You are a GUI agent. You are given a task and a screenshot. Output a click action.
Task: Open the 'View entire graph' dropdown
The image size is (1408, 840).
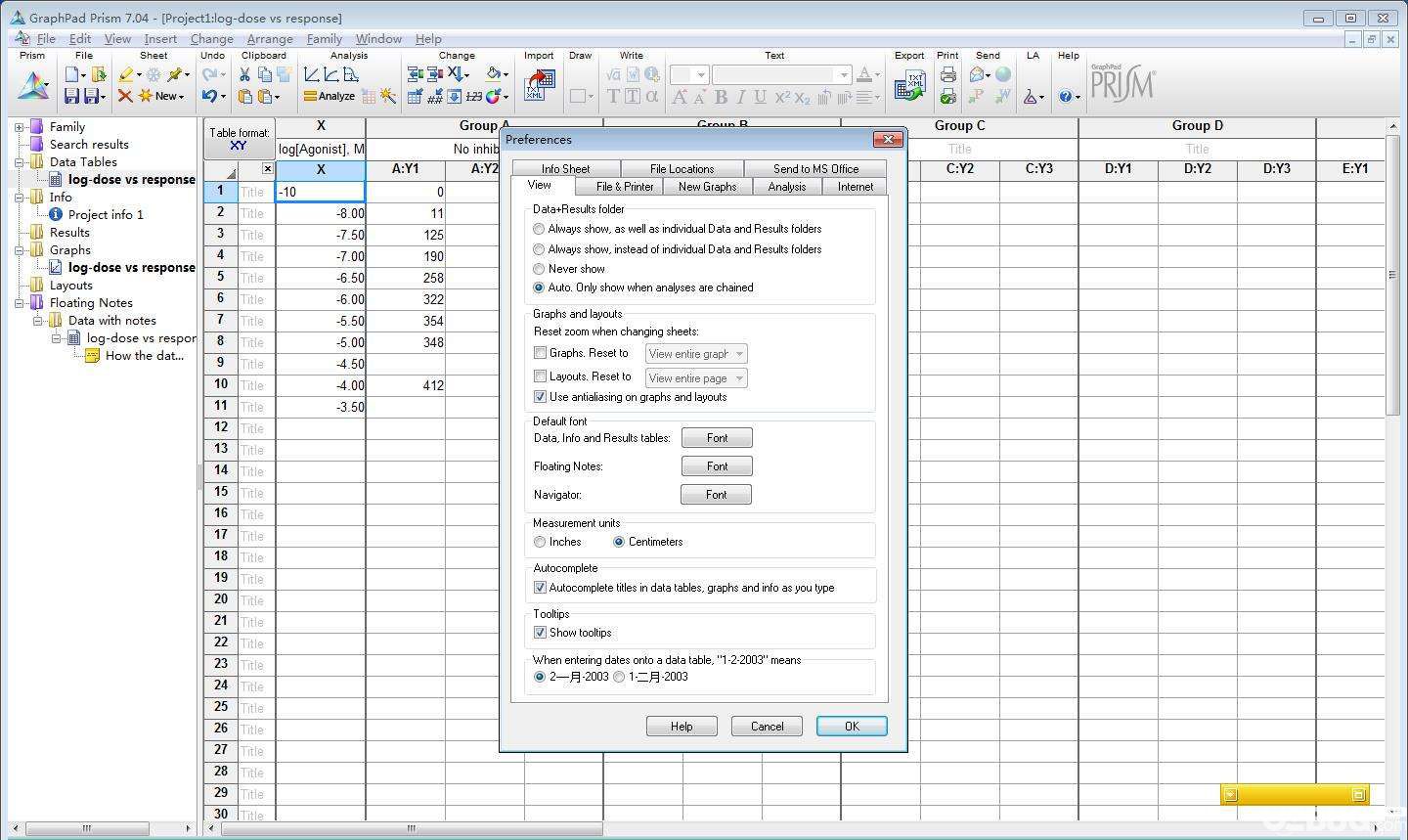[696, 354]
